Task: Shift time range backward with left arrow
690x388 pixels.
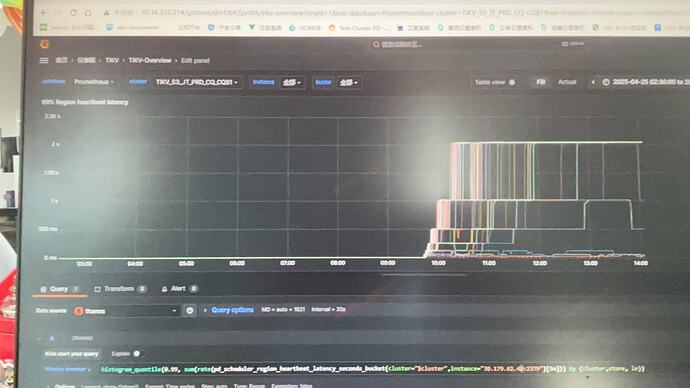Action: (593, 82)
